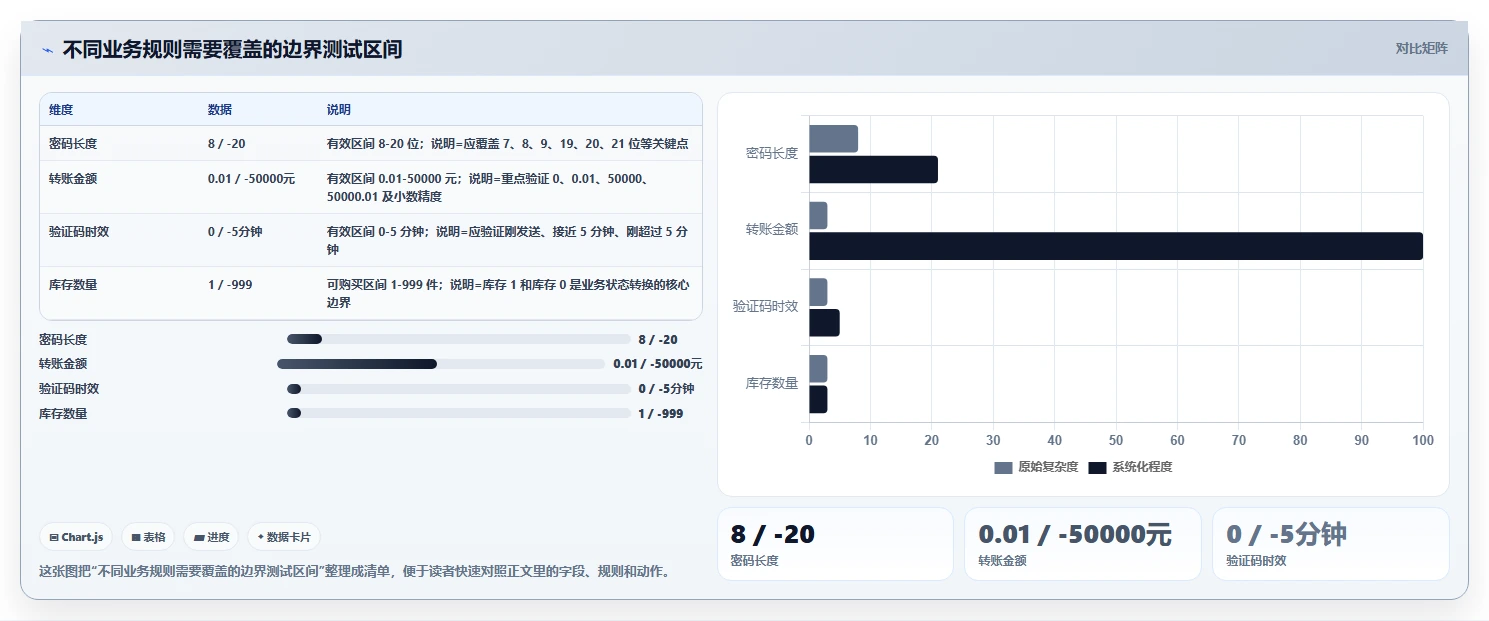Click the 转账金额 cell in the table
The width and height of the screenshot is (1489, 621).
73,178
